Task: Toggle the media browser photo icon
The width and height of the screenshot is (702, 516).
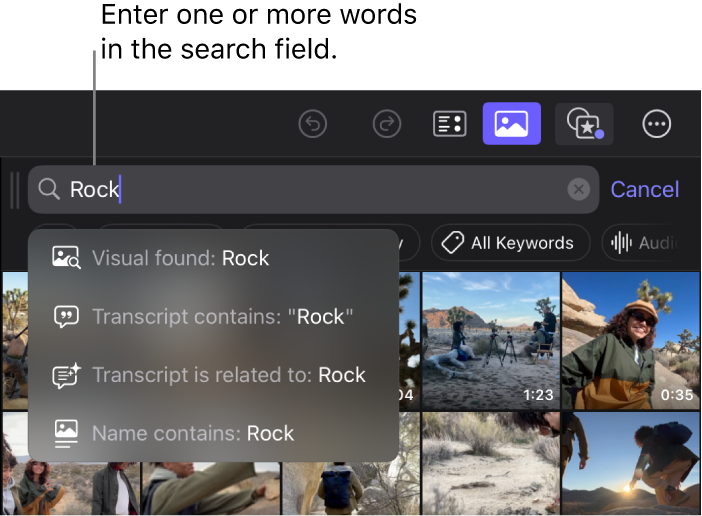Action: pyautogui.click(x=511, y=124)
